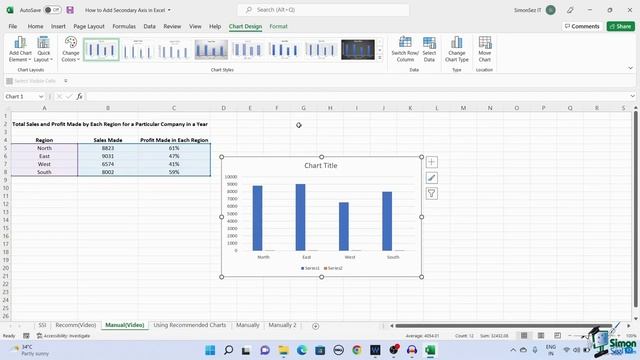Click the Chart Filters funnel button
This screenshot has height=360, width=640.
tap(431, 193)
